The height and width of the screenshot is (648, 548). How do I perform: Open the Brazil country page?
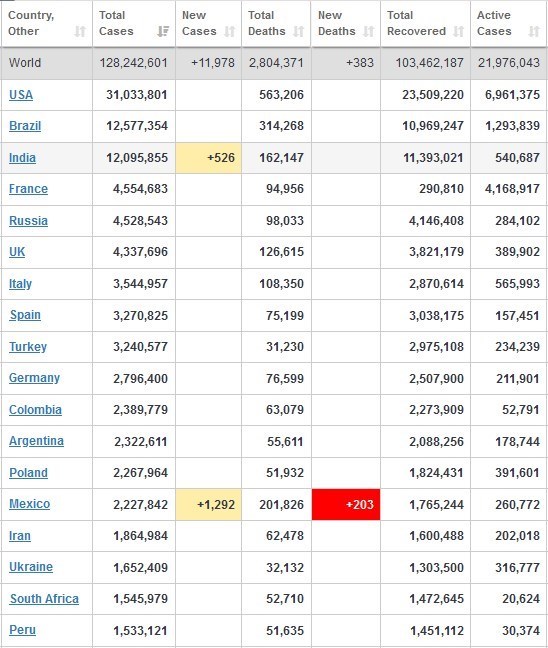click(25, 126)
